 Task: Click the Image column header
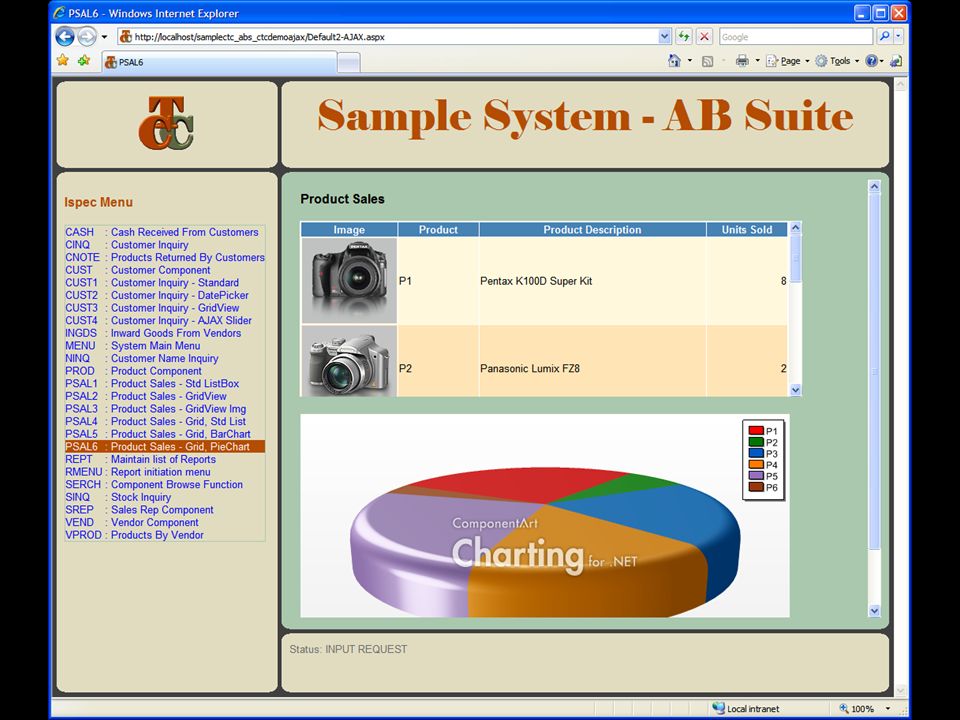[349, 230]
